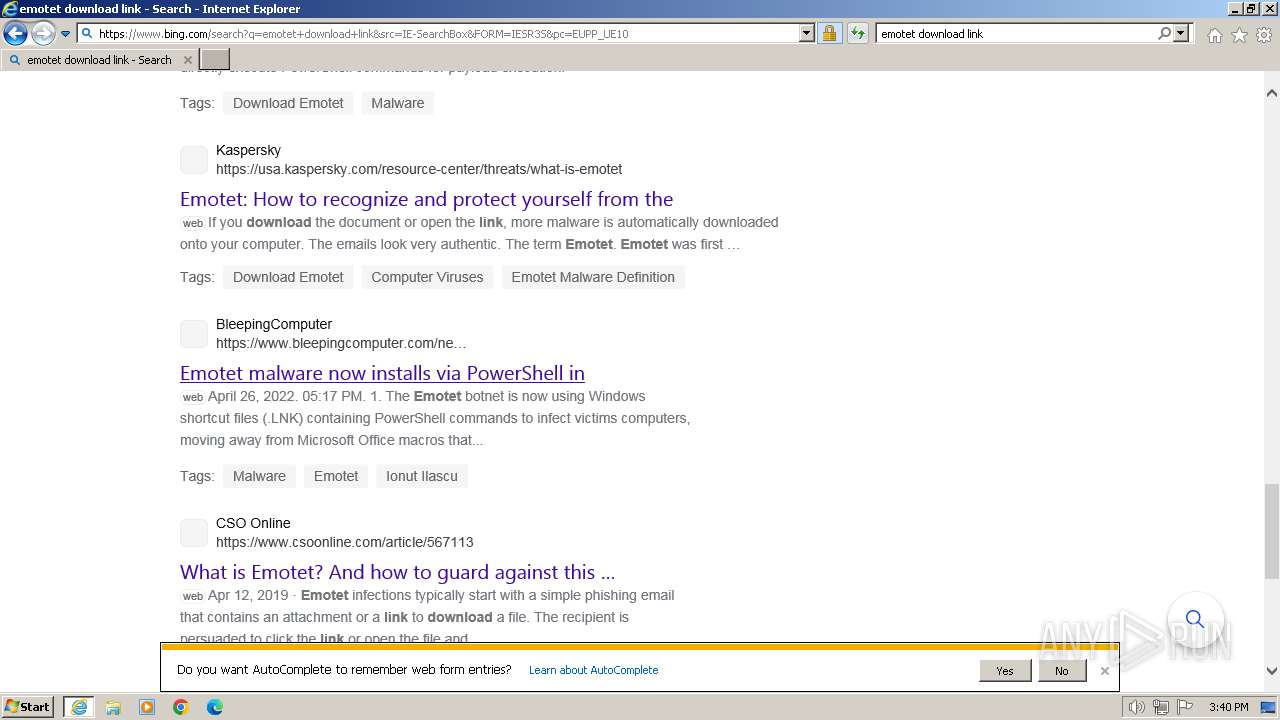Click the vertical scrollbar thumb

[1272, 531]
